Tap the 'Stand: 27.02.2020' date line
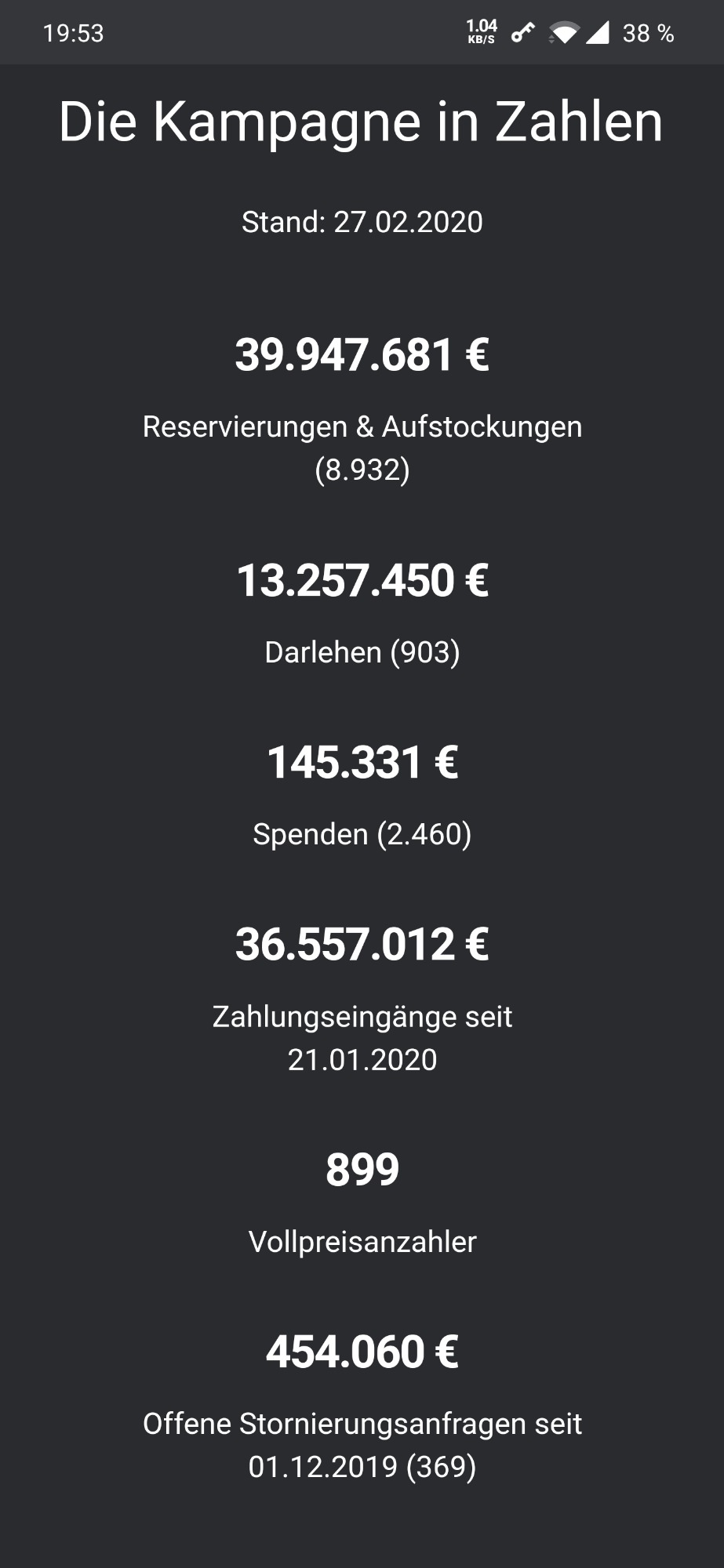Image resolution: width=724 pixels, height=1568 pixels. pyautogui.click(x=362, y=222)
